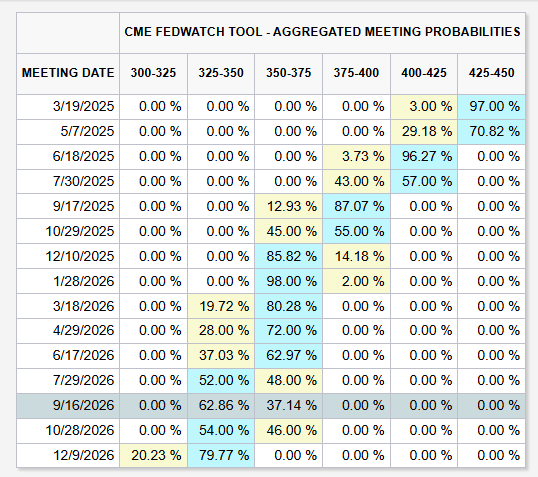Select the 10/29/2025 meeting date
538x477 pixels.
(68, 231)
